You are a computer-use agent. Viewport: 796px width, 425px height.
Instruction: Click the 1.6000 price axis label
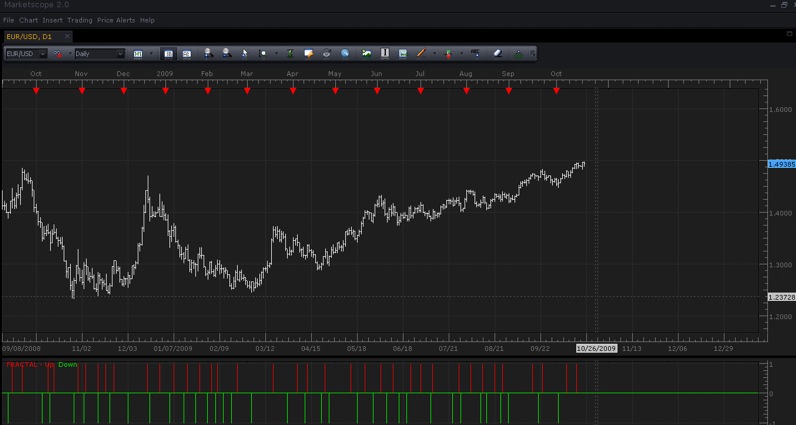780,109
